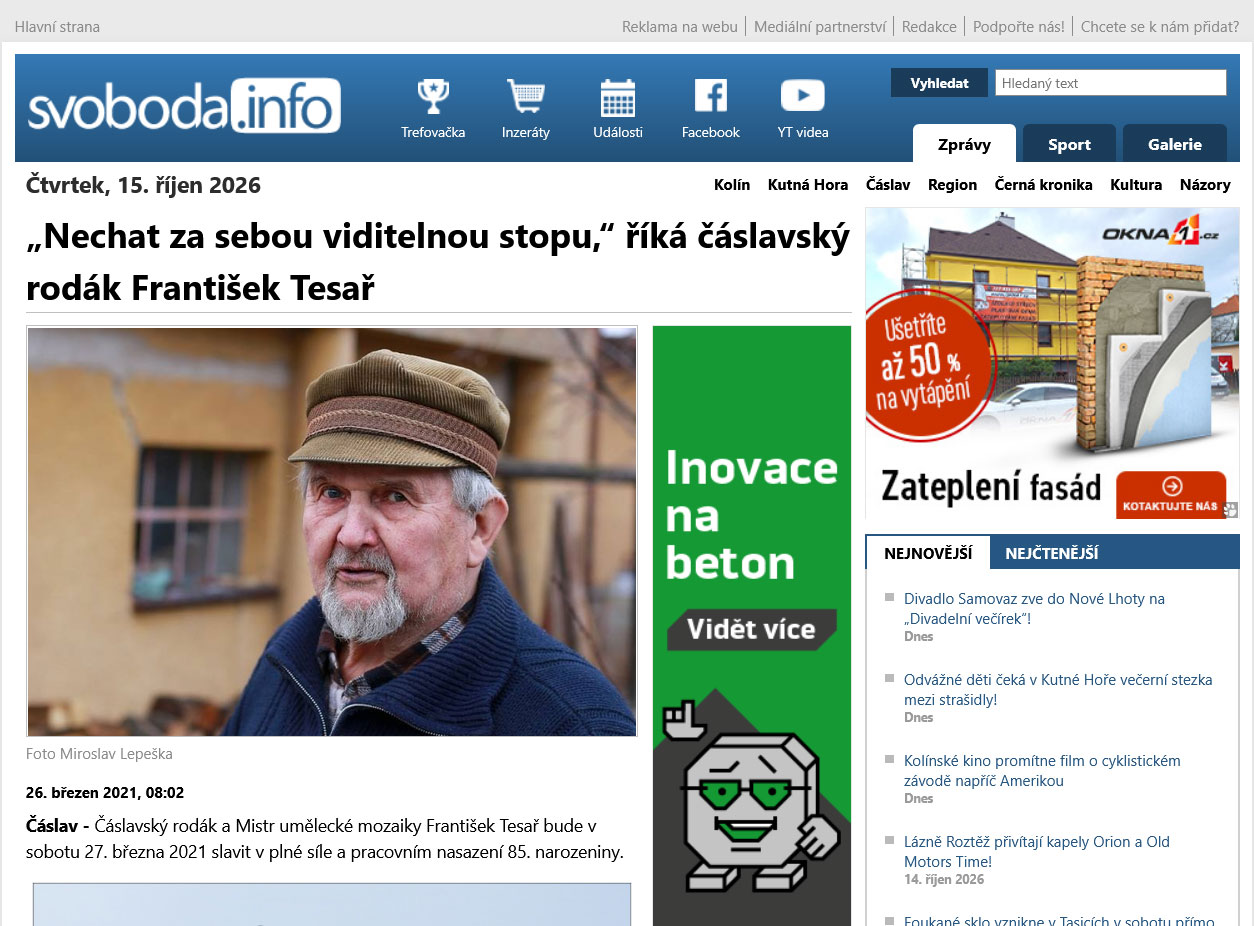The image size is (1254, 926).
Task: Open Divadlo Samovaz news article
Action: click(1034, 608)
